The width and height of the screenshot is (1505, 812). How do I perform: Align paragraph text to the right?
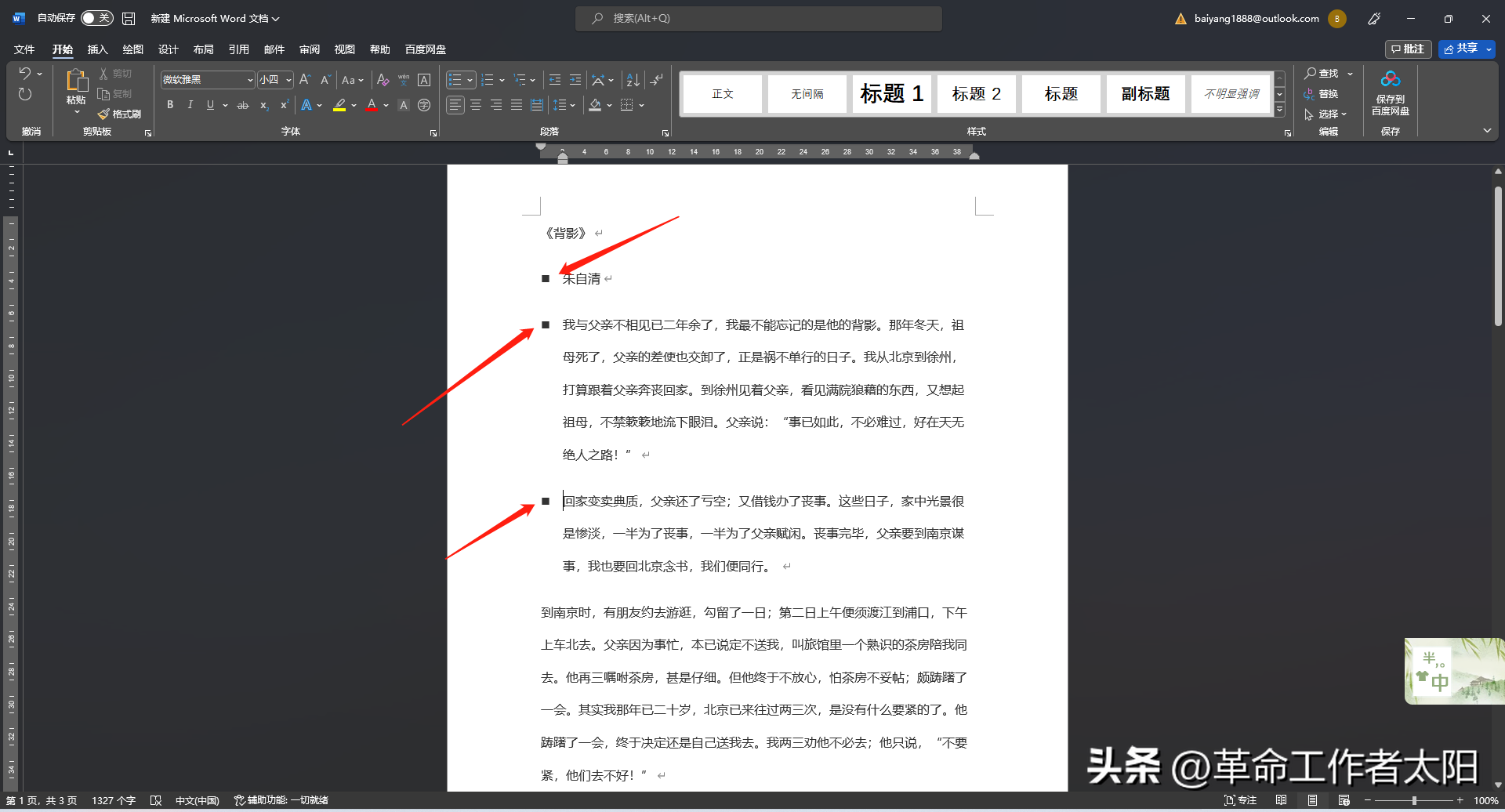[496, 105]
